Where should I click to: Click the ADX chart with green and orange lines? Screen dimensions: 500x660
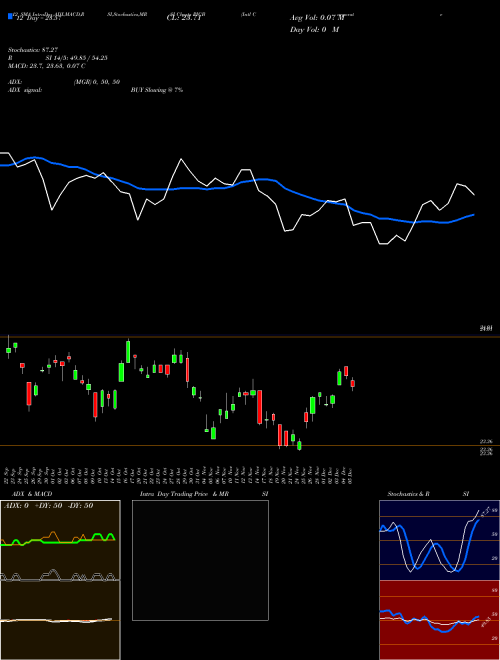click(60, 540)
